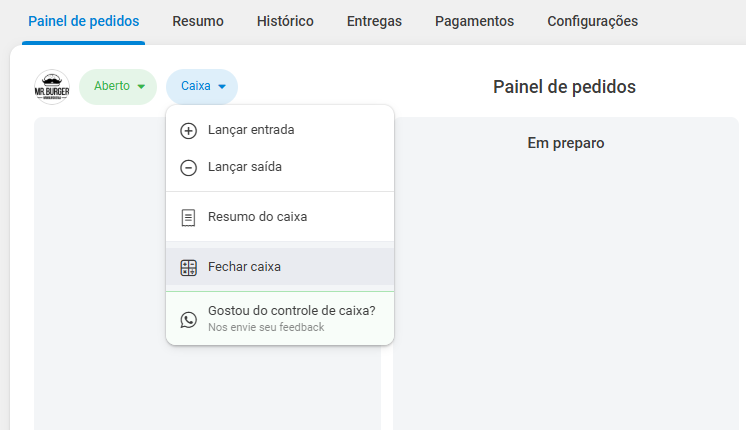Click the document icon for Resumo do caixa
Screen dimensions: 746x430
tap(188, 217)
